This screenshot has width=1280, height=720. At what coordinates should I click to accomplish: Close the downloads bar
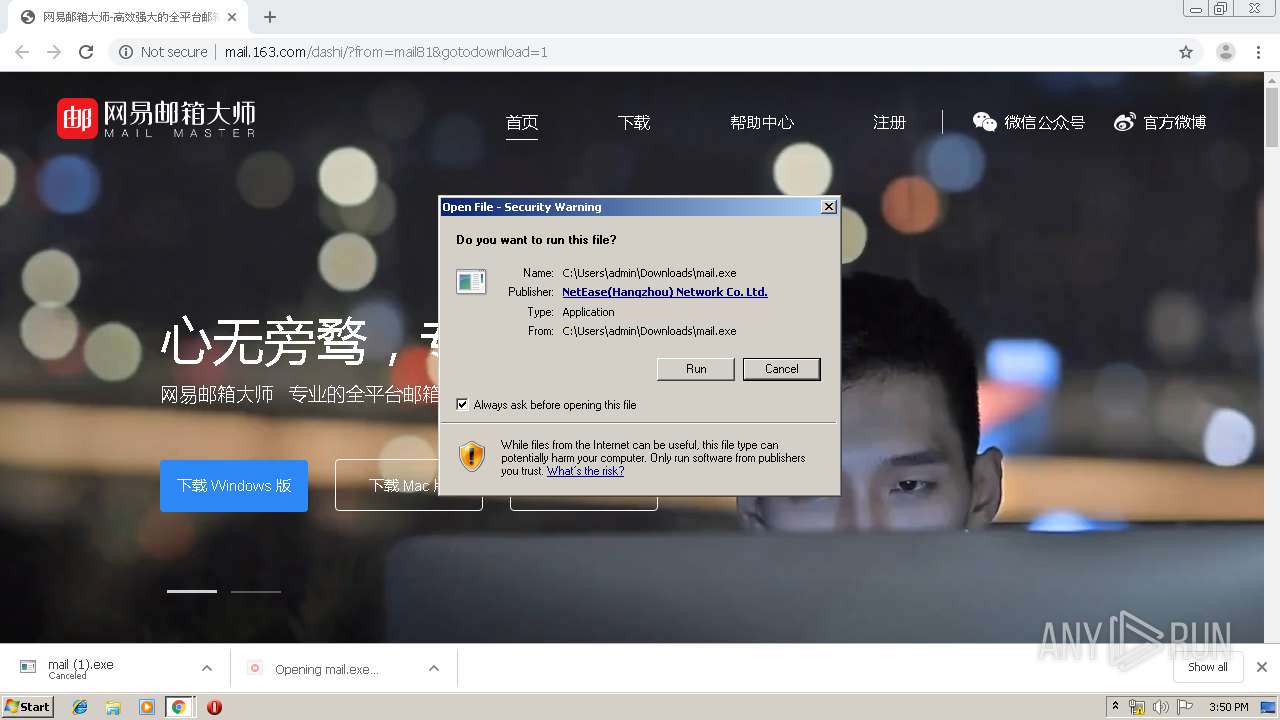[x=1262, y=667]
